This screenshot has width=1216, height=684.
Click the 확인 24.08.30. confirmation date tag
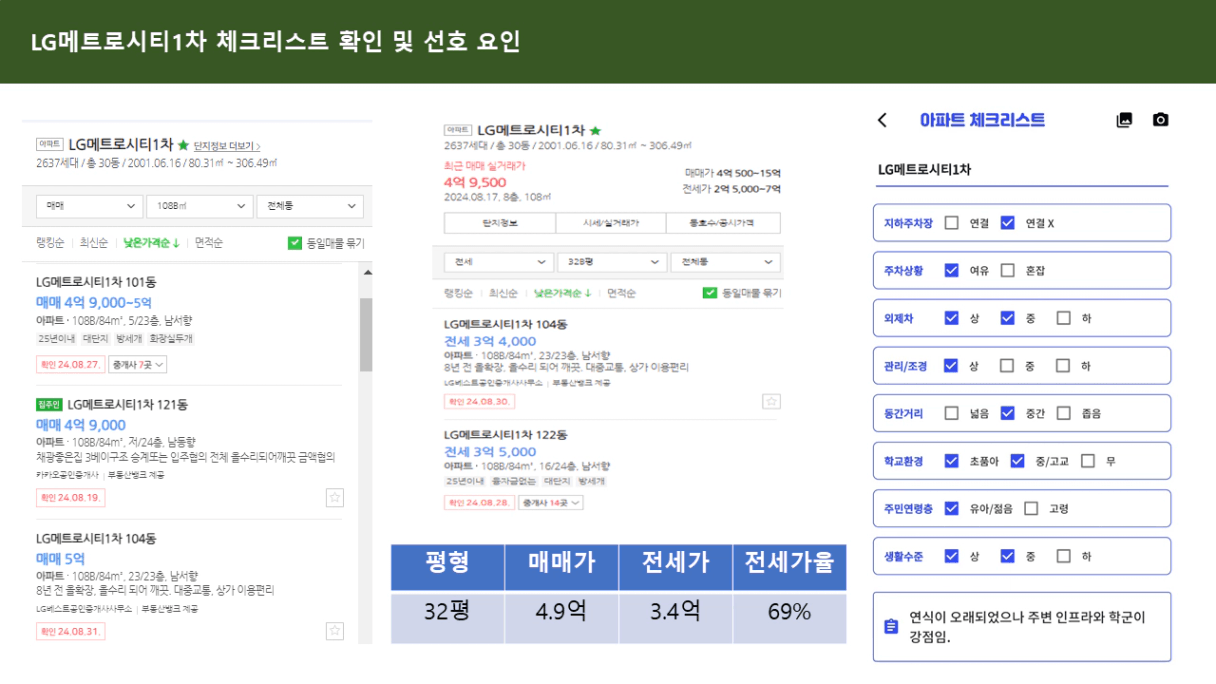click(478, 401)
